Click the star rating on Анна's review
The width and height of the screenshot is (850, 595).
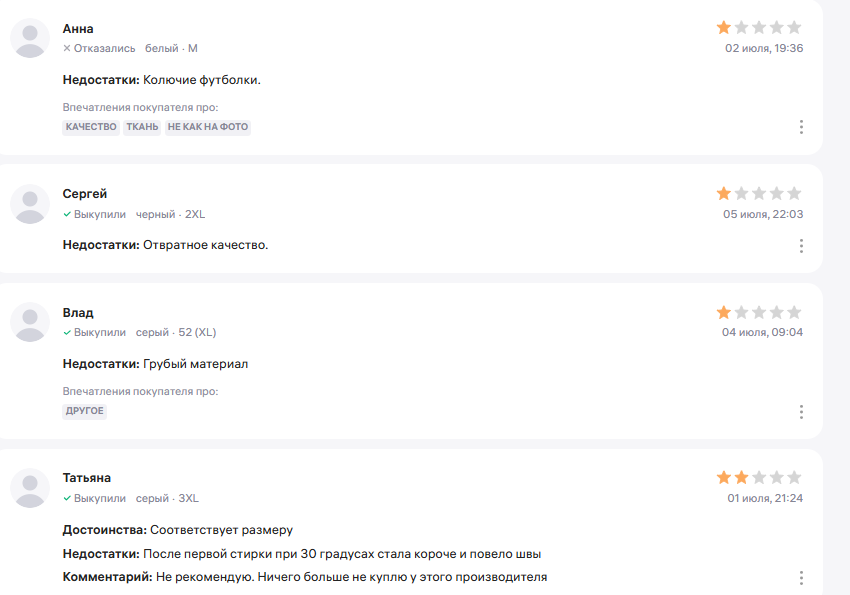[759, 27]
